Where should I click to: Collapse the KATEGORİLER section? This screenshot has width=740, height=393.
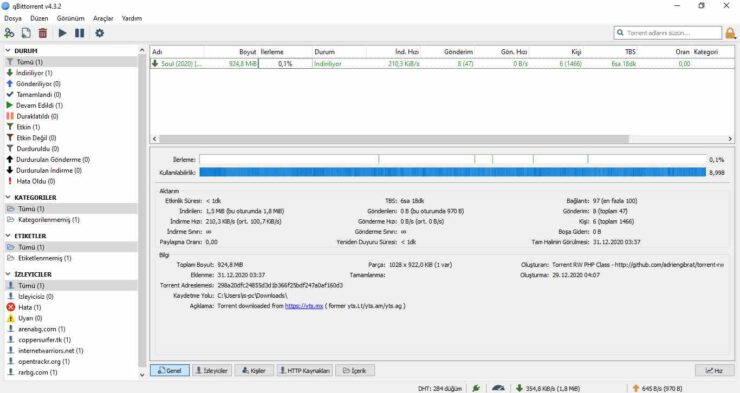point(8,197)
